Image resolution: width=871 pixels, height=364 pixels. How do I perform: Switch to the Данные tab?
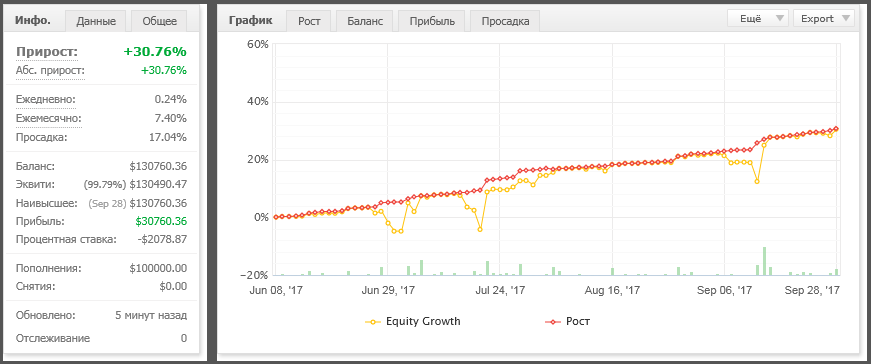click(x=96, y=21)
